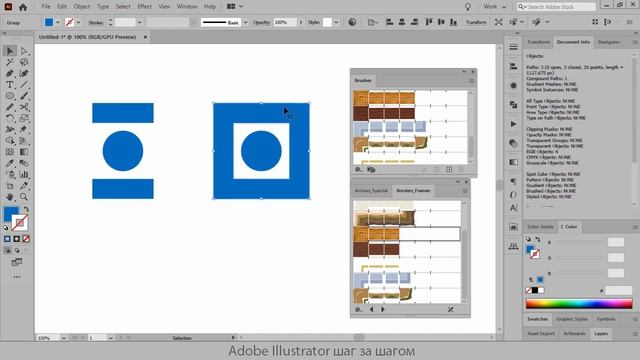Open the Brush Libraries menu icon in Brushes panel

358,169
